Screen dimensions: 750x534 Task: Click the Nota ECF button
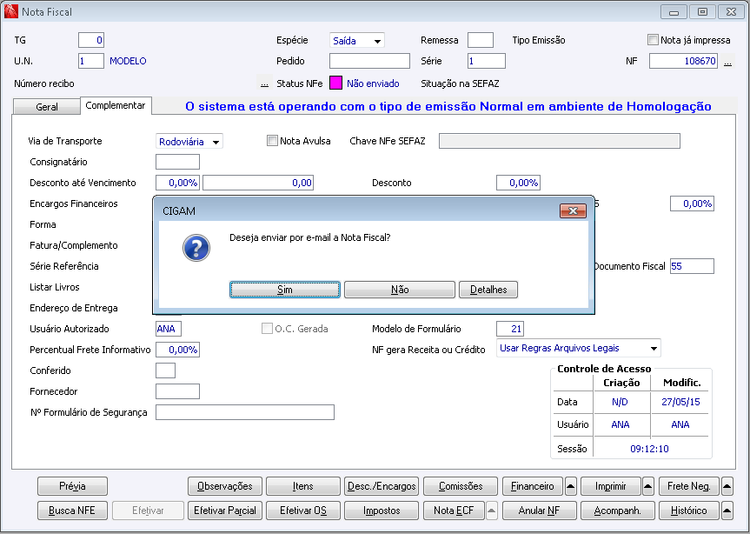click(453, 511)
